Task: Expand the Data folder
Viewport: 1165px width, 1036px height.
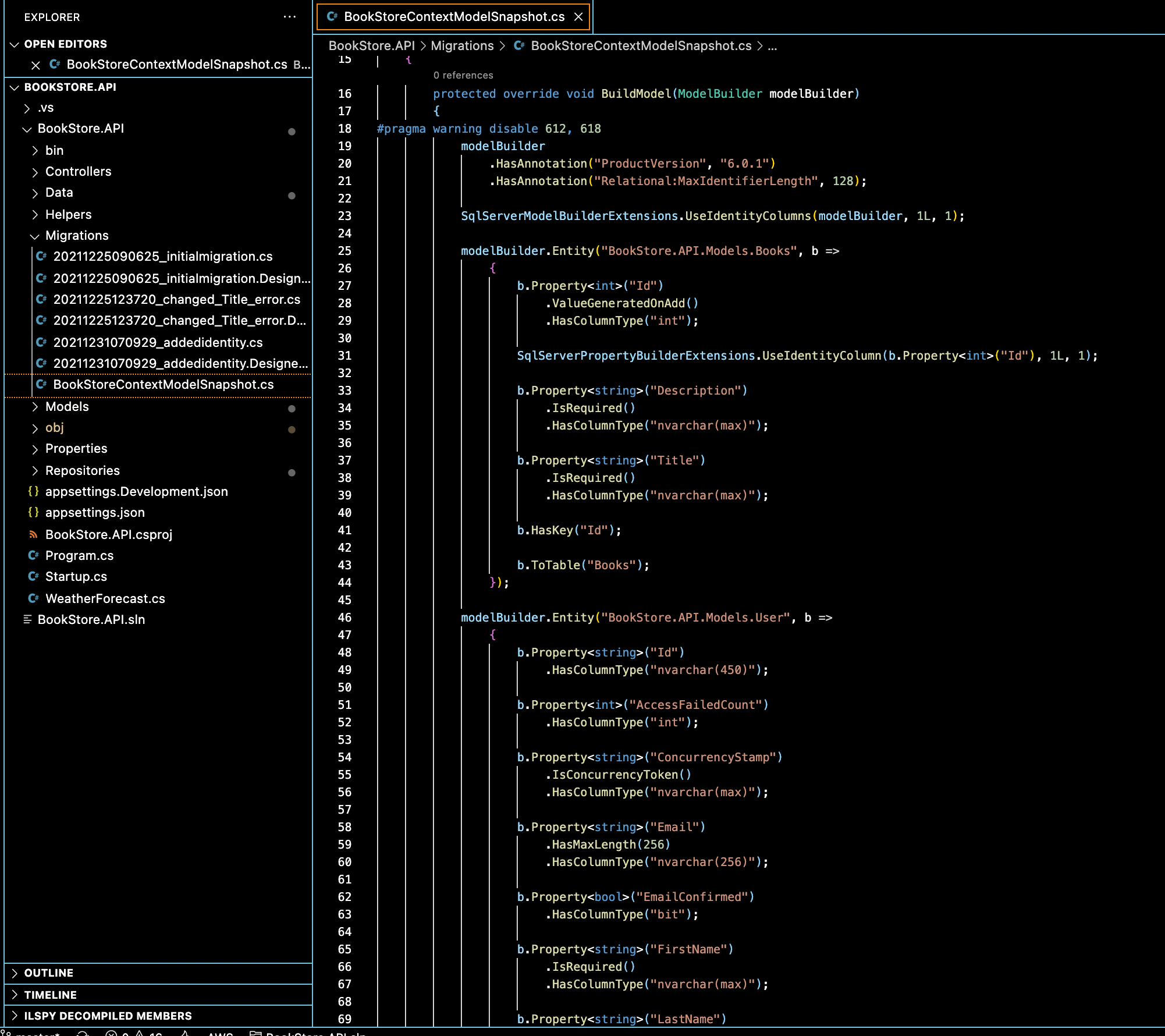Action: point(35,193)
